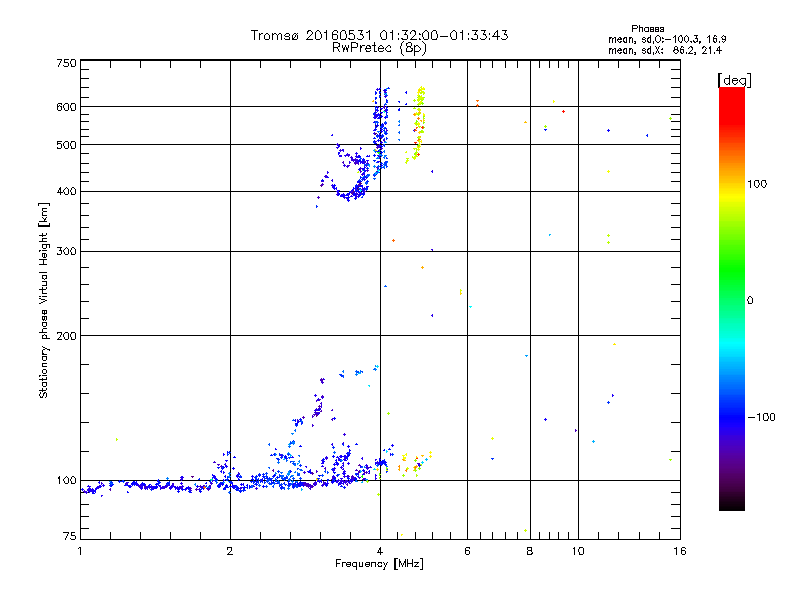
Task: Click the x-axis tick label '6'
Action: coord(467,551)
